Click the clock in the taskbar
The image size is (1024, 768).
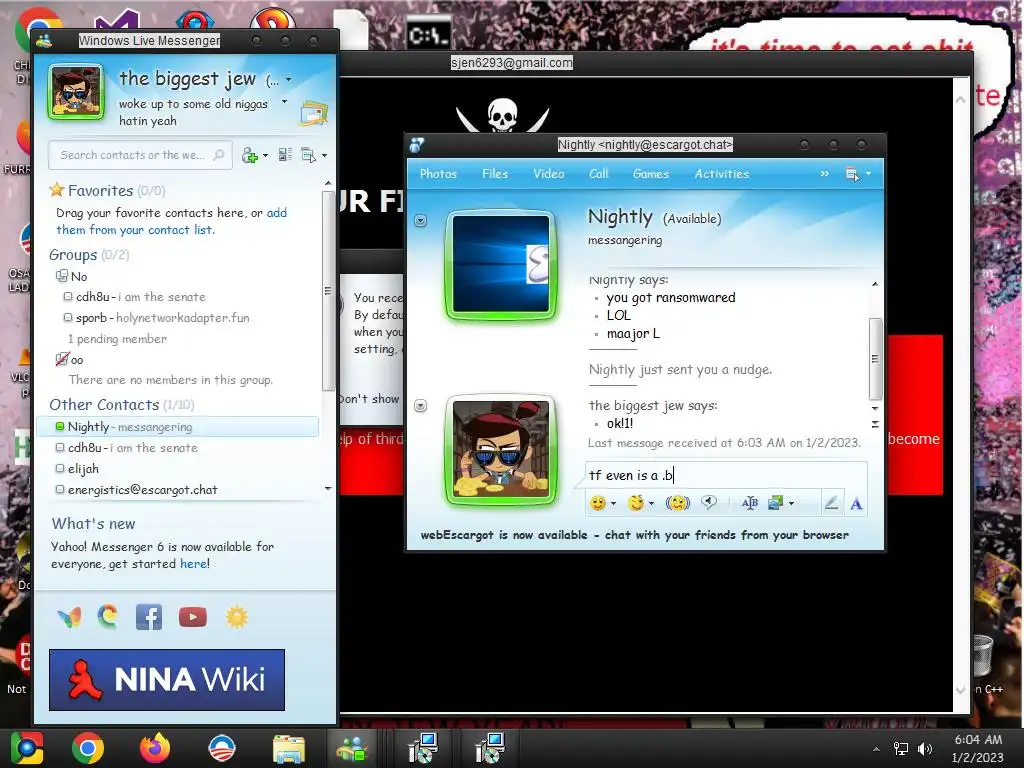[x=978, y=748]
